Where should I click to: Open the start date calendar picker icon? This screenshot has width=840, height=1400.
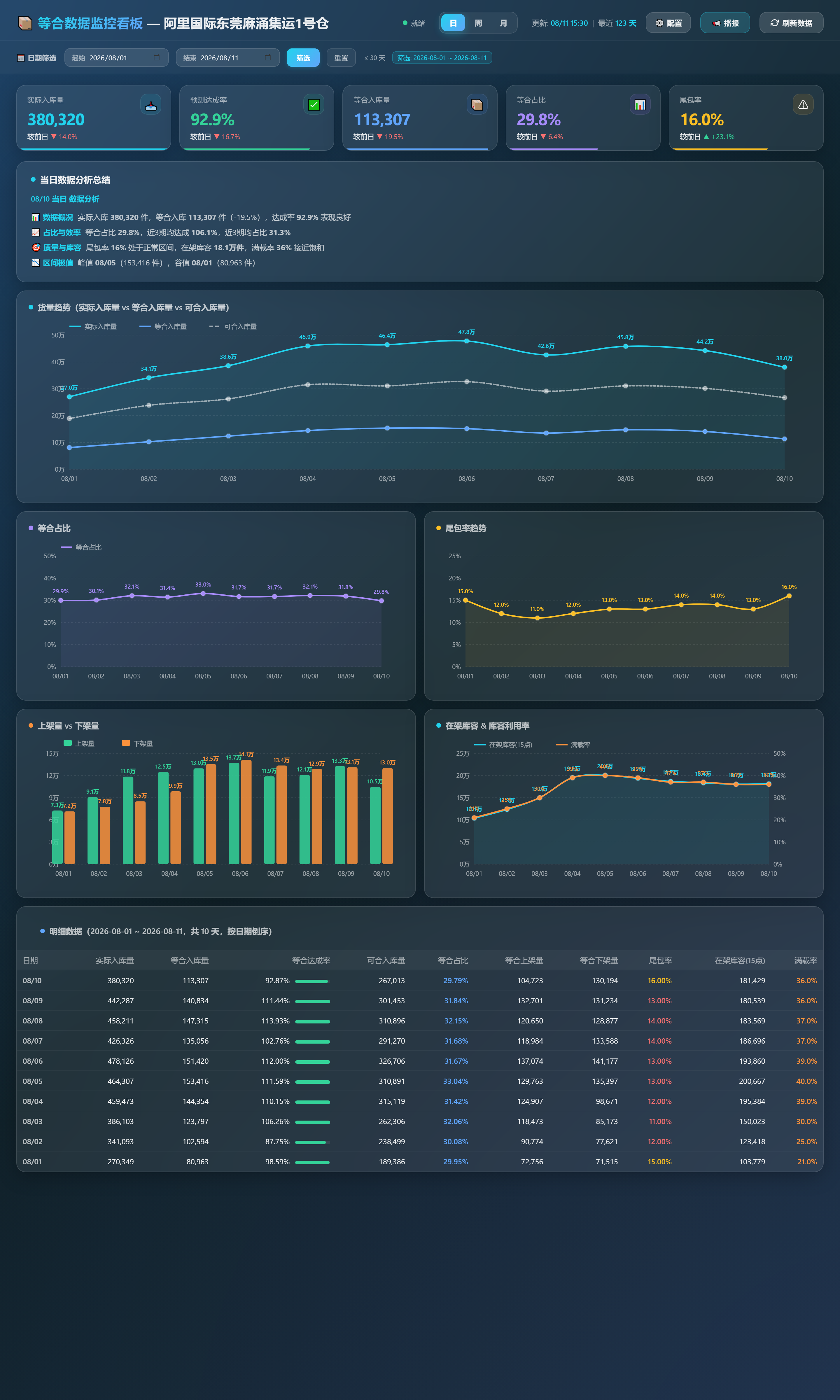coord(157,58)
